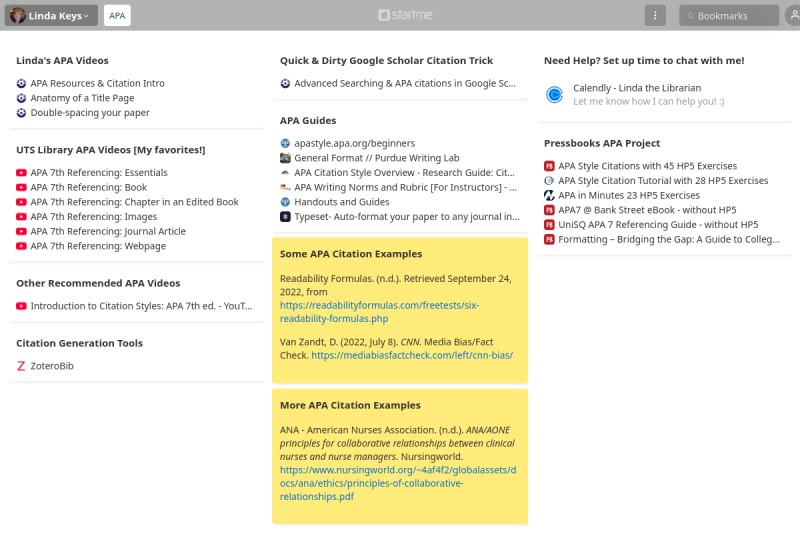
Task: Click Linda Keys avatar photo
Action: (x=18, y=15)
